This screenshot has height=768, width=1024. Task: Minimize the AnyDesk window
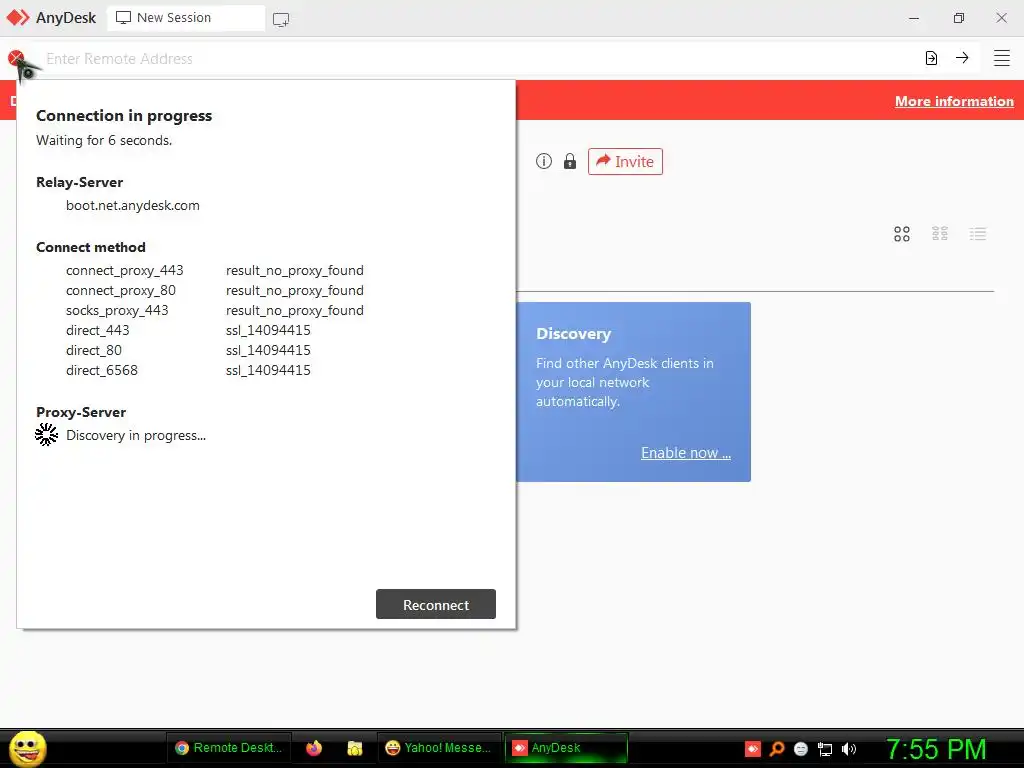click(x=914, y=18)
